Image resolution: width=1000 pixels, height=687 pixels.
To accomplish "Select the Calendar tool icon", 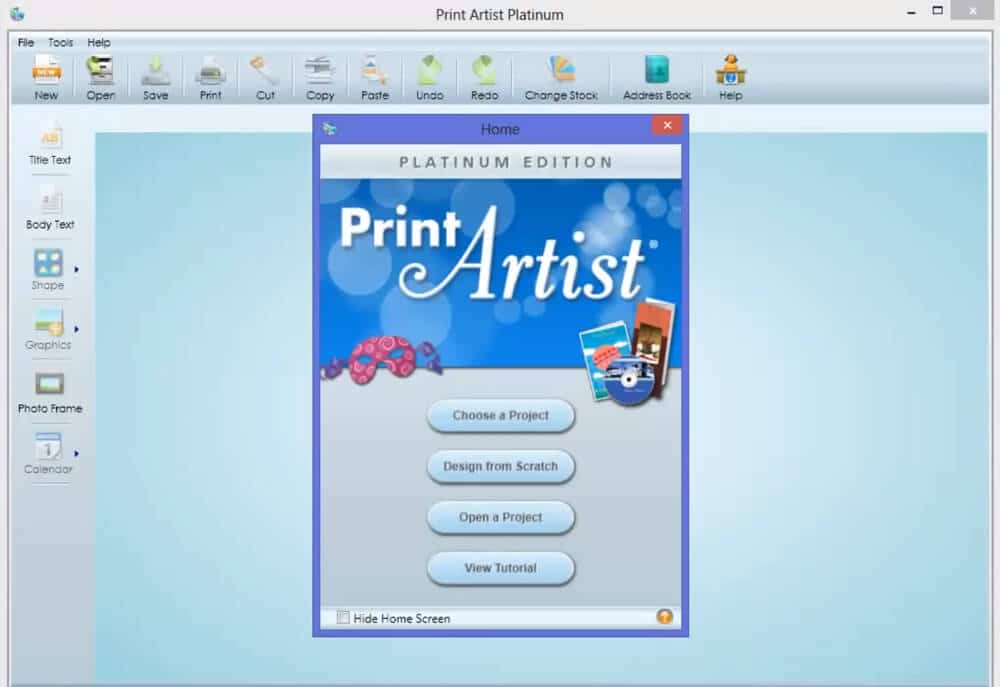I will 48,446.
